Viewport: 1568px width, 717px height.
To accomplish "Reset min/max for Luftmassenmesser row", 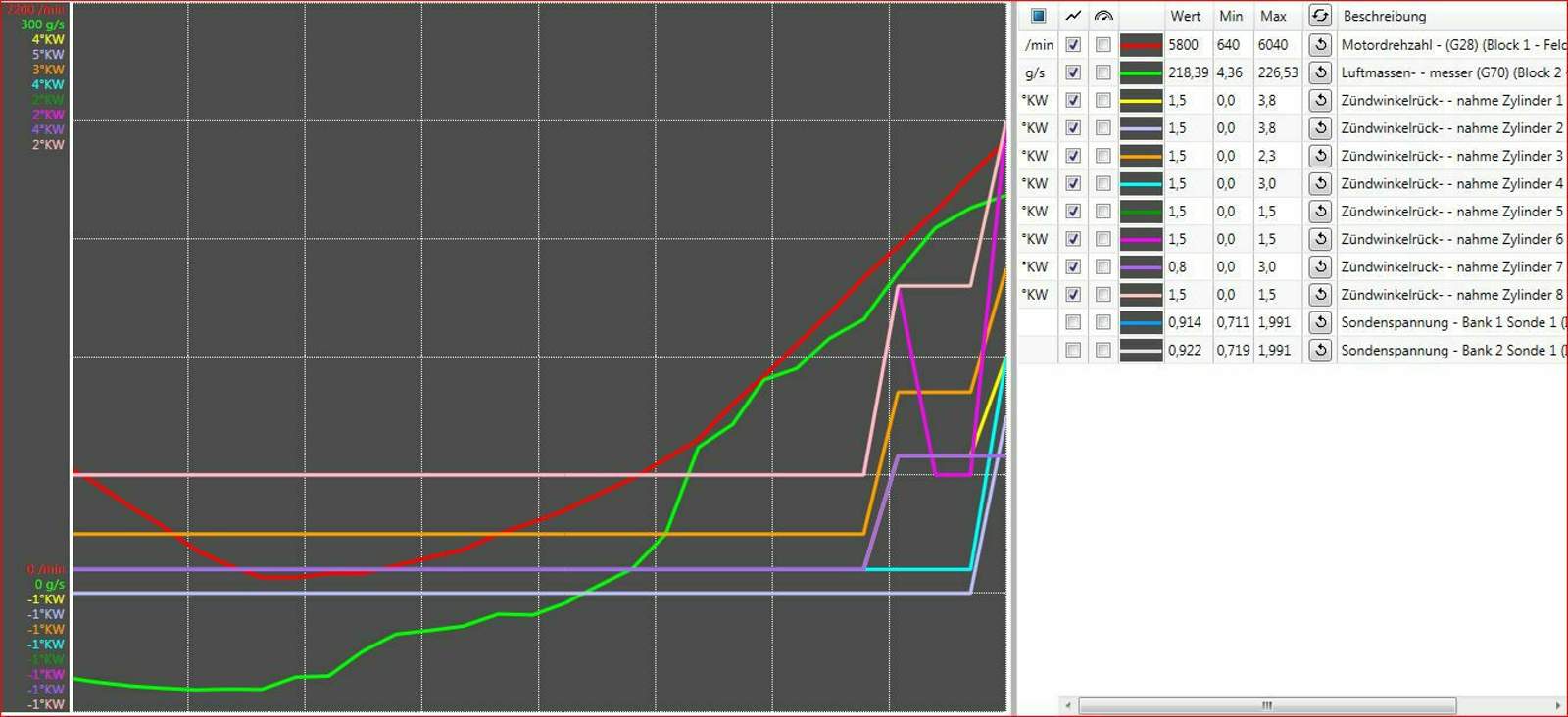I will [1320, 72].
